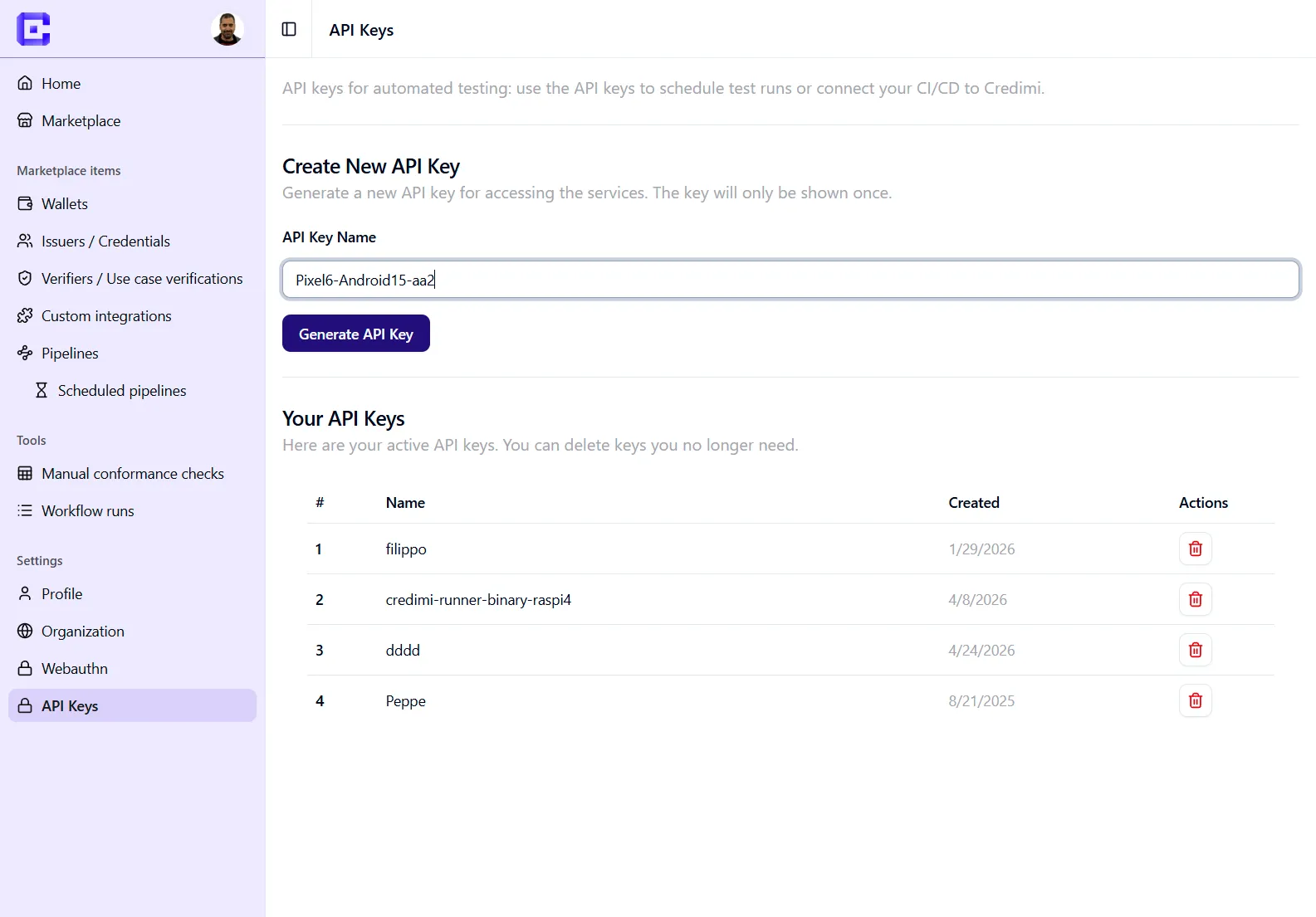Open Manual conformance checks
1316x917 pixels.
132,473
